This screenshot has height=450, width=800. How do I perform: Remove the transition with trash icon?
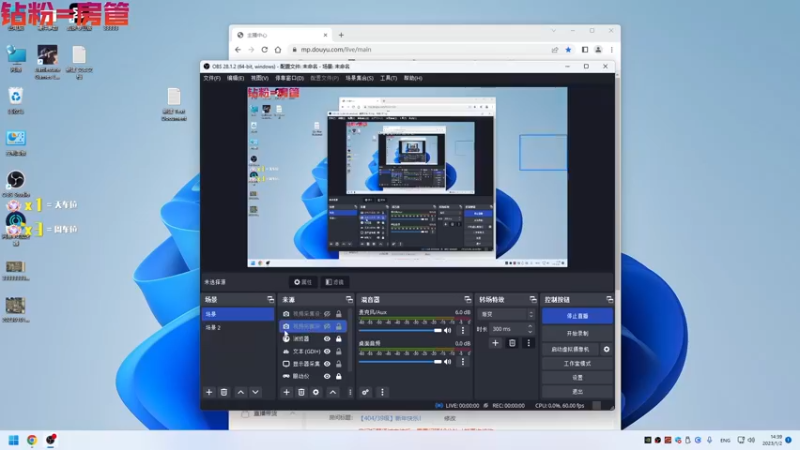tap(512, 343)
